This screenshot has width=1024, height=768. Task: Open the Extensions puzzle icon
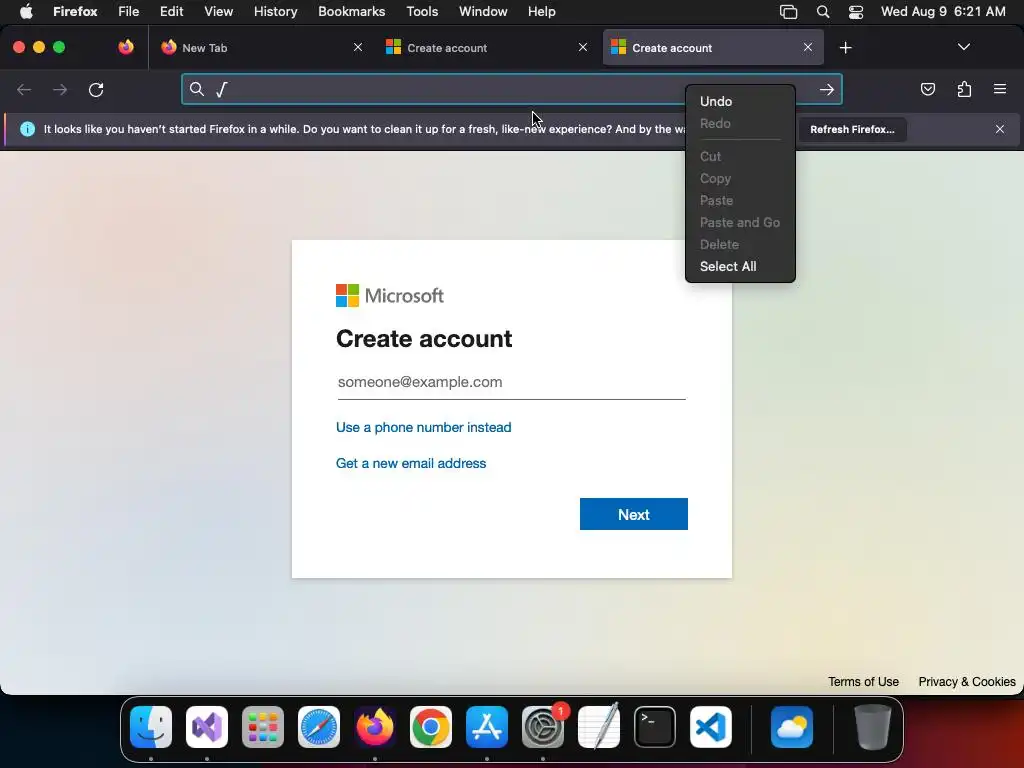click(964, 89)
